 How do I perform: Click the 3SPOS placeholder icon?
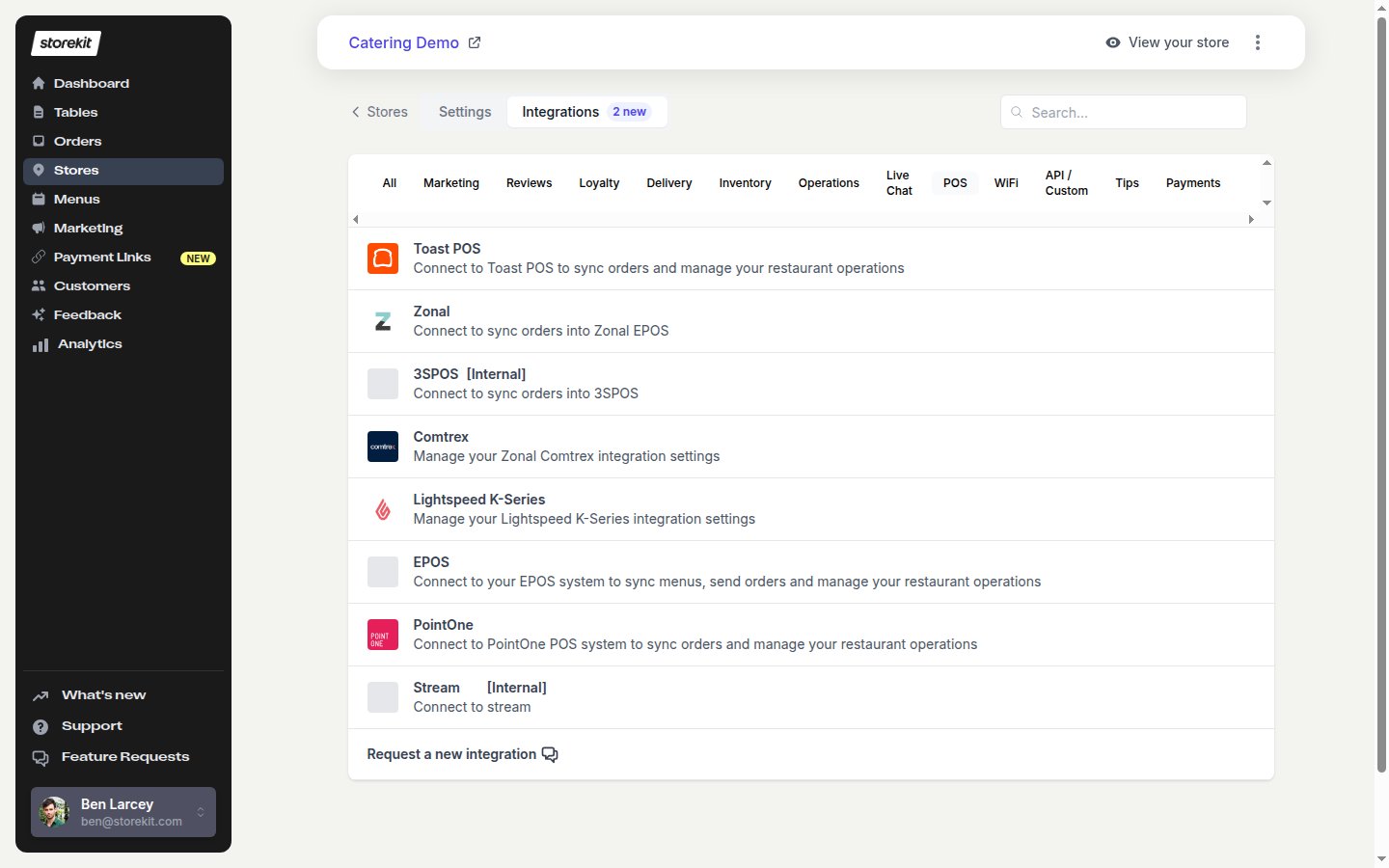383,384
